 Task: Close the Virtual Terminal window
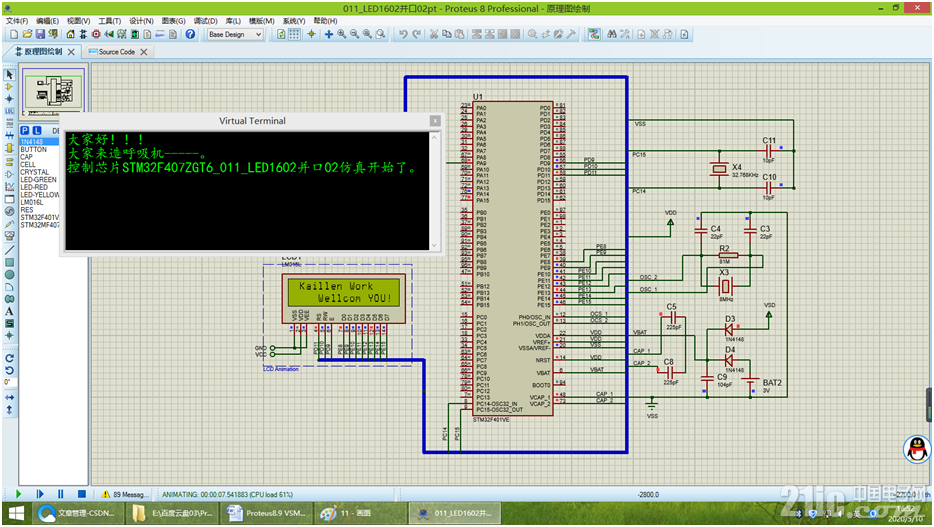point(435,121)
